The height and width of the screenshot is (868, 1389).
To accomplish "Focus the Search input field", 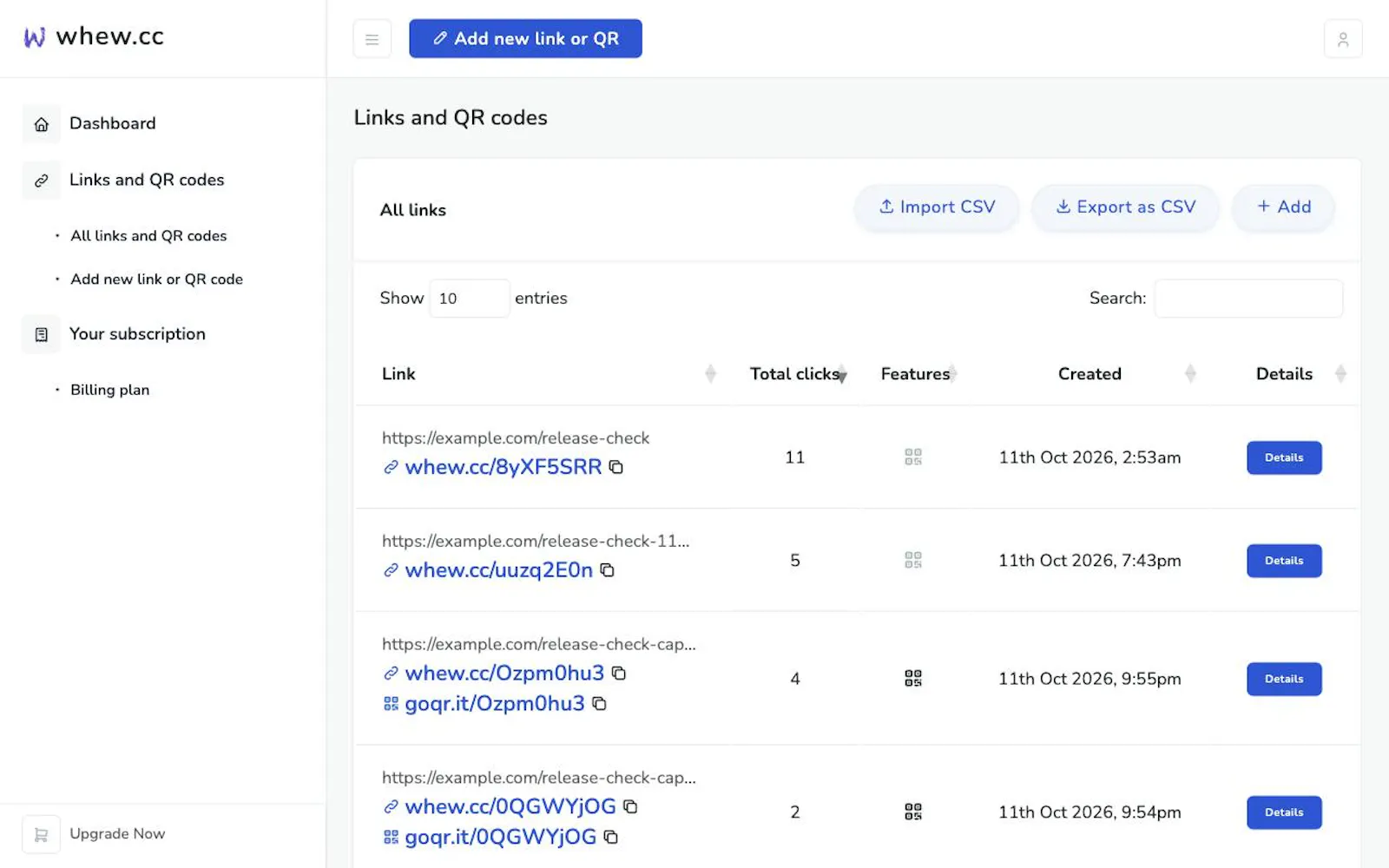I will pyautogui.click(x=1248, y=299).
